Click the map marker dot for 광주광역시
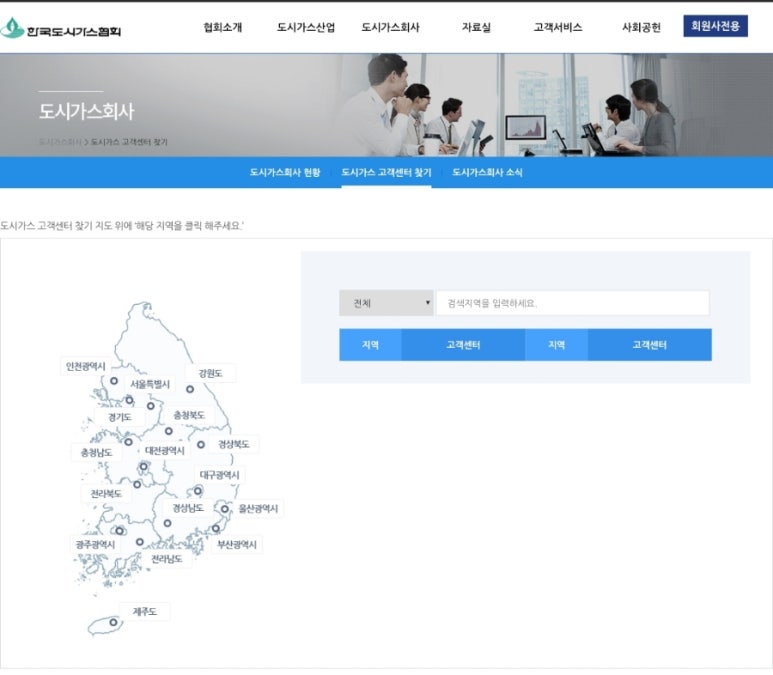Viewport: 773px width, 675px height. (119, 532)
